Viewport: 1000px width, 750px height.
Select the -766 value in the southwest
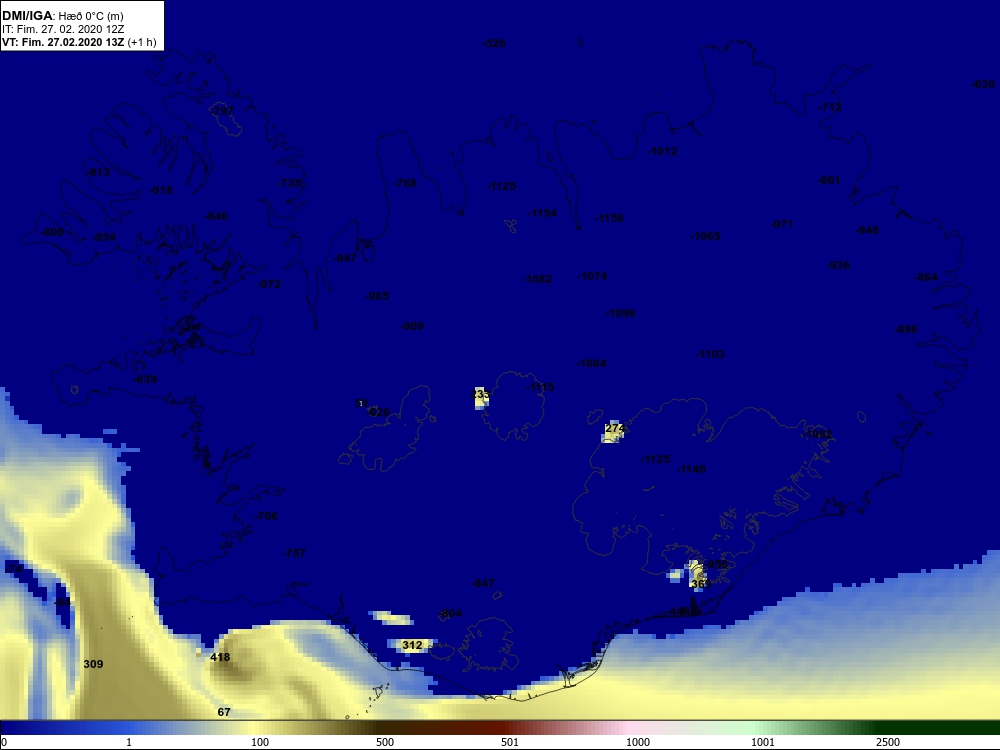[266, 516]
